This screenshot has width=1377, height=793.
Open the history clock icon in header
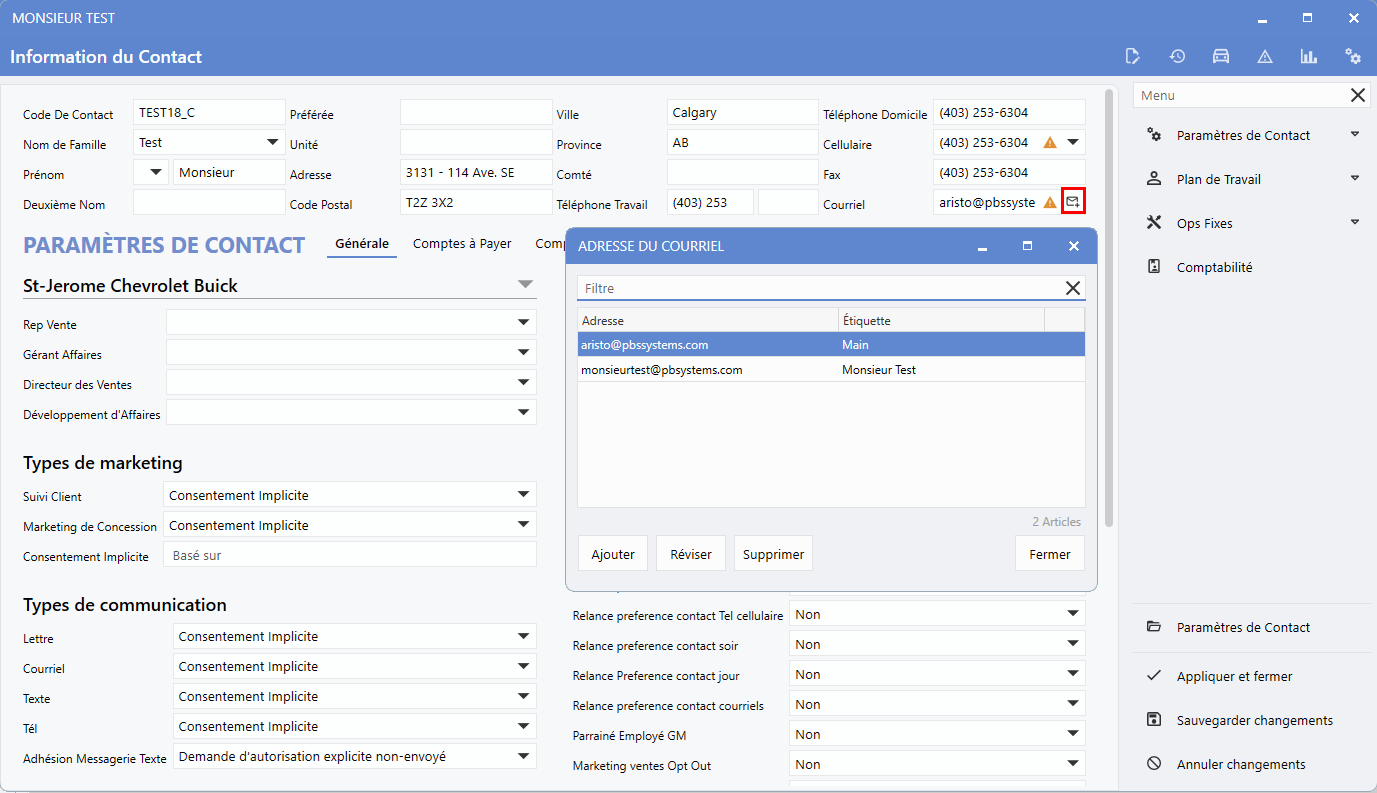pos(1177,56)
